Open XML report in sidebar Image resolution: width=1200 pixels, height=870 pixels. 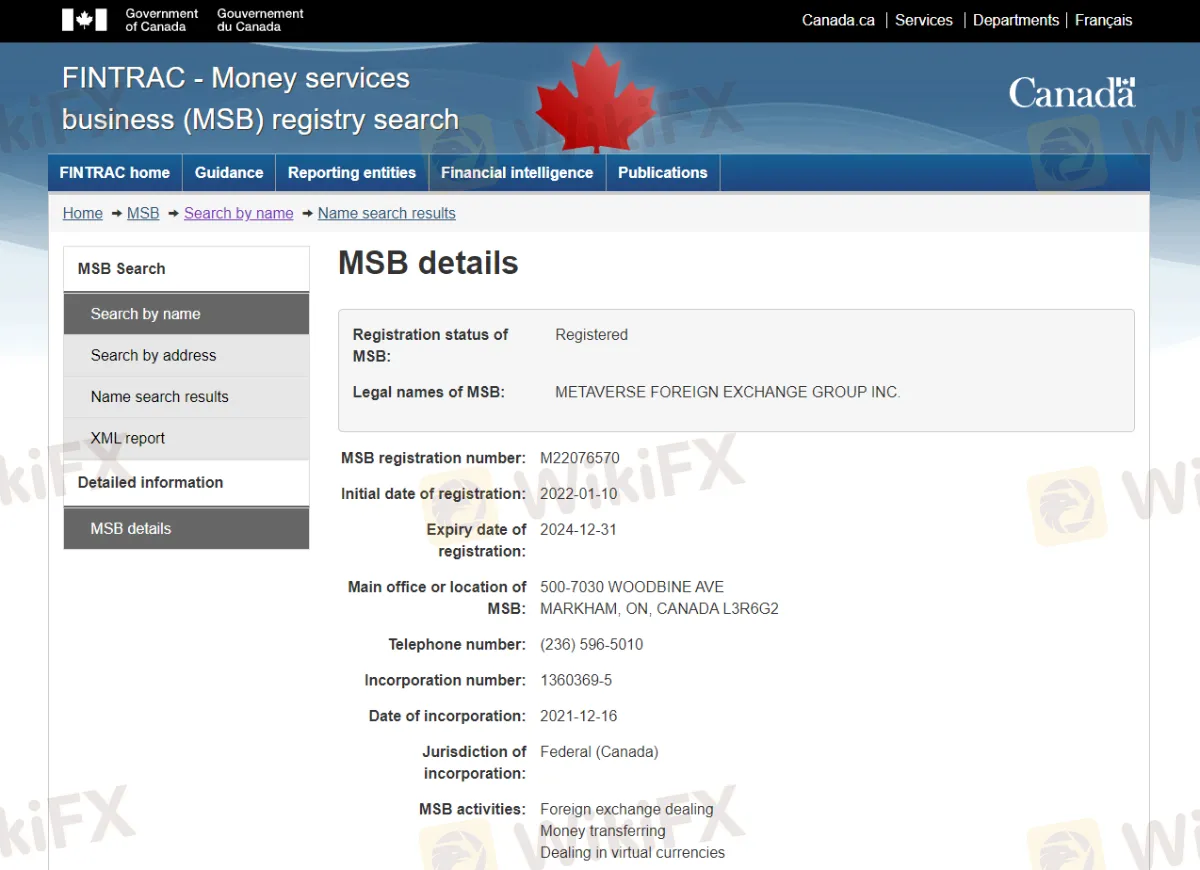[x=186, y=438]
